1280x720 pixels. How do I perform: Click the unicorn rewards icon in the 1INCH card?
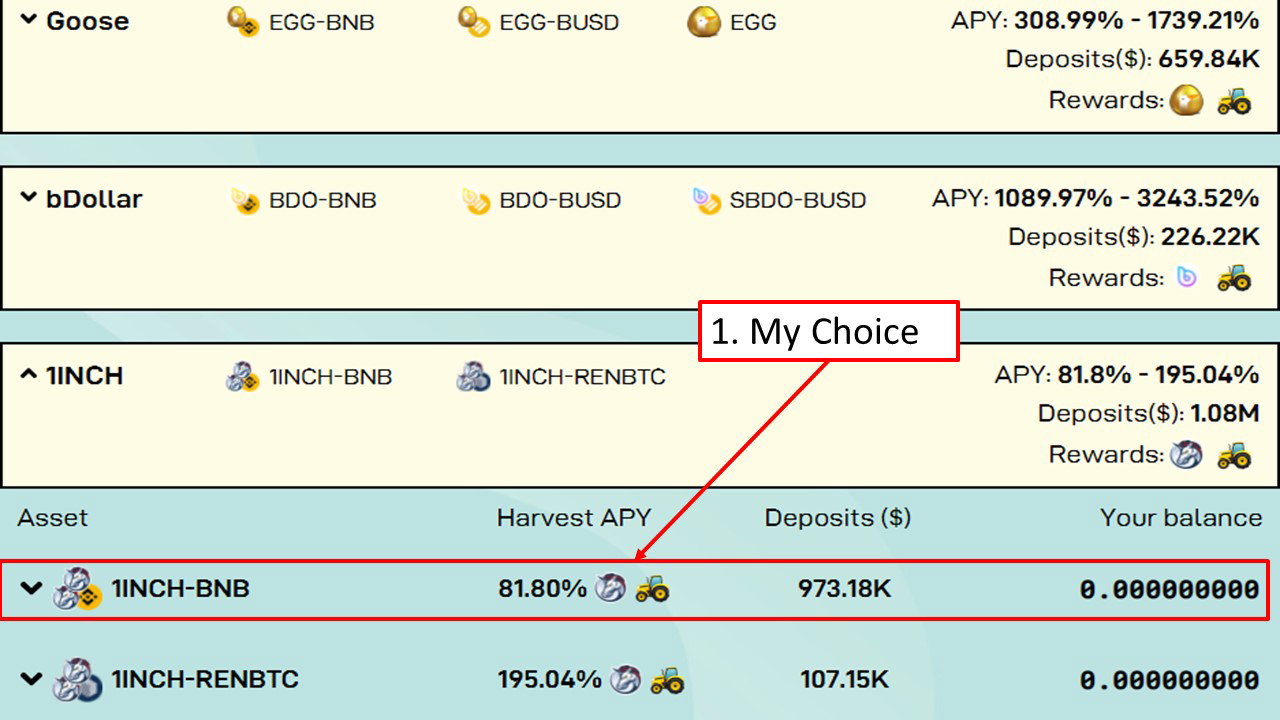(1187, 455)
